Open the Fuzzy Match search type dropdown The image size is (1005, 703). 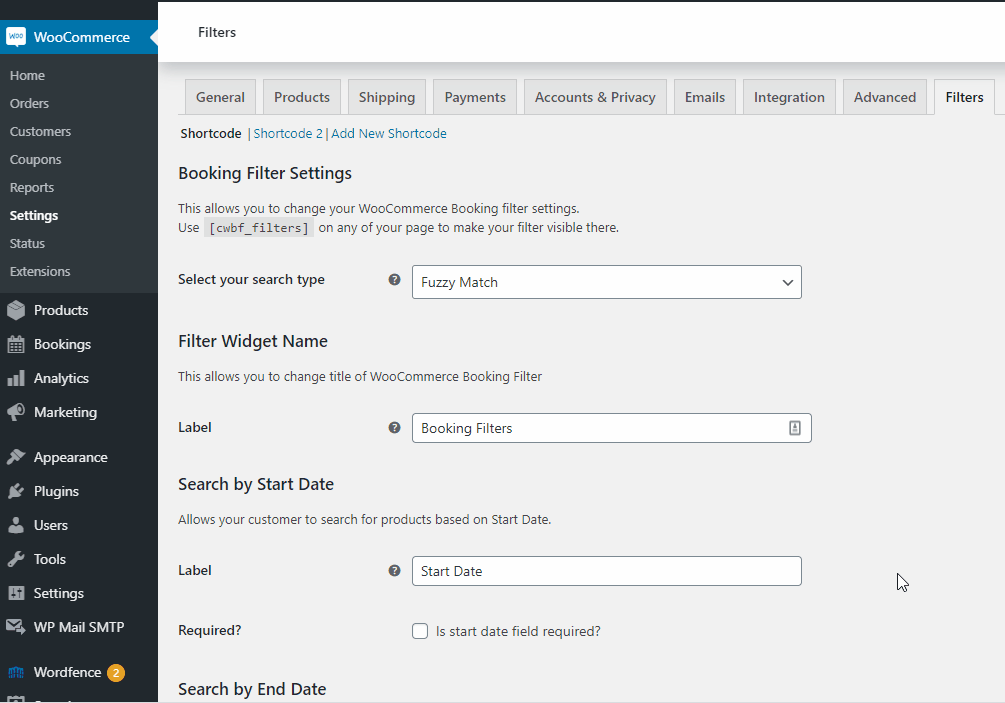[x=606, y=282]
